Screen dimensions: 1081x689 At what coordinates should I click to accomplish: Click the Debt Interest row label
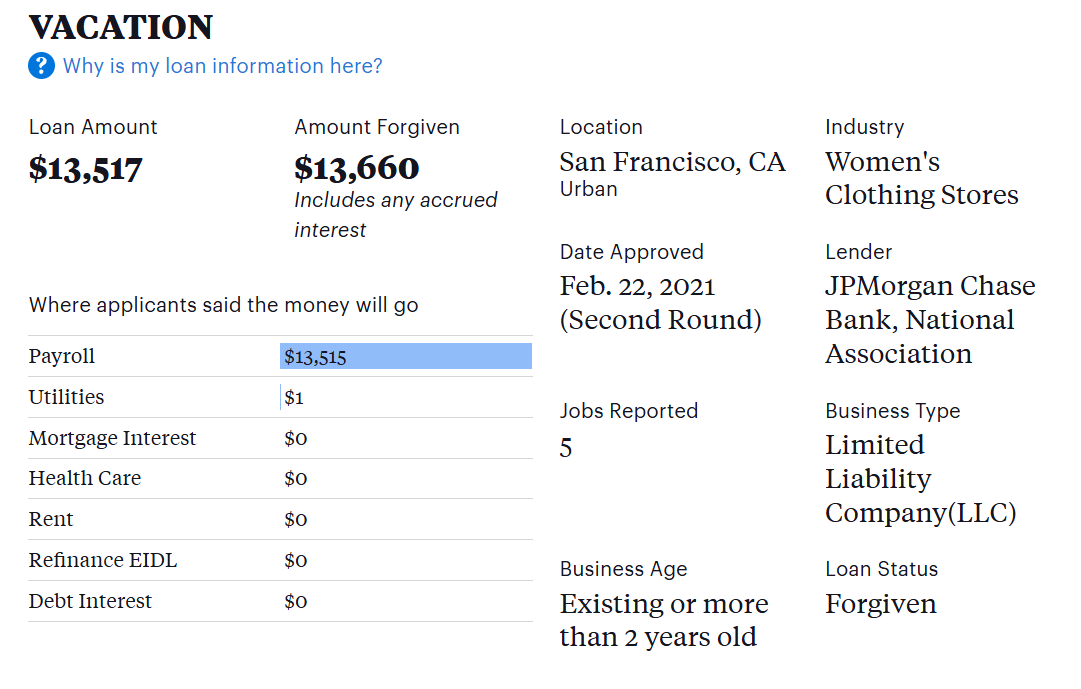coord(90,602)
